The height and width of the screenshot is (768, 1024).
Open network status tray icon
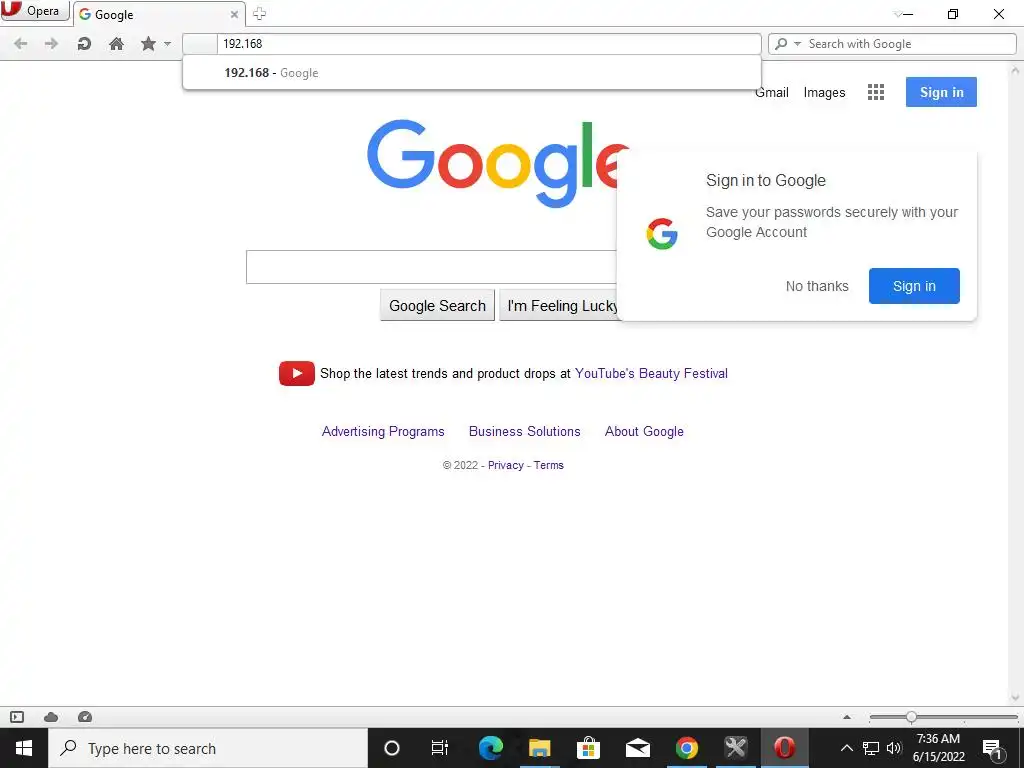pos(871,748)
